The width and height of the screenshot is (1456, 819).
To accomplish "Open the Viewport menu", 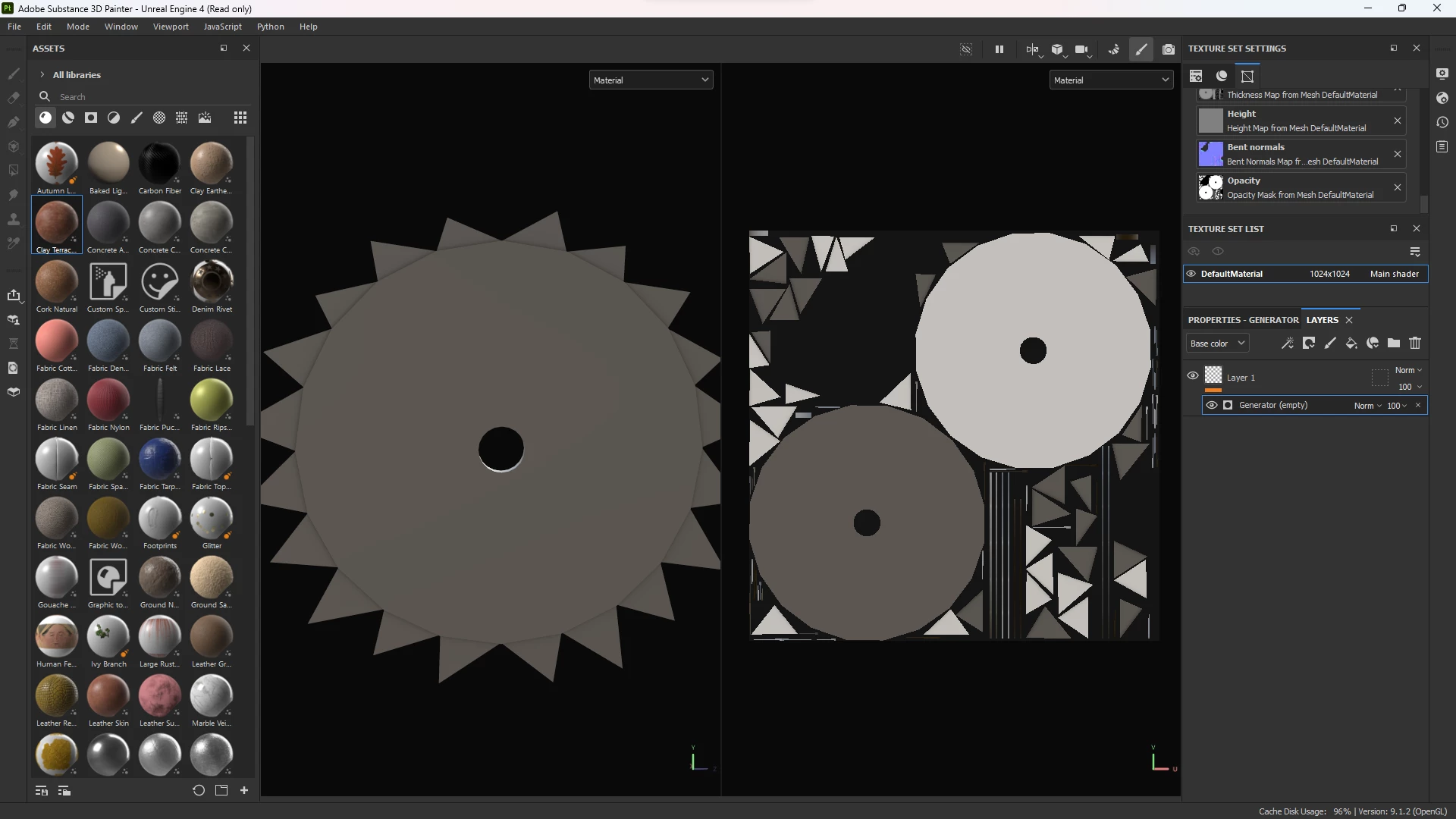I will [x=171, y=27].
